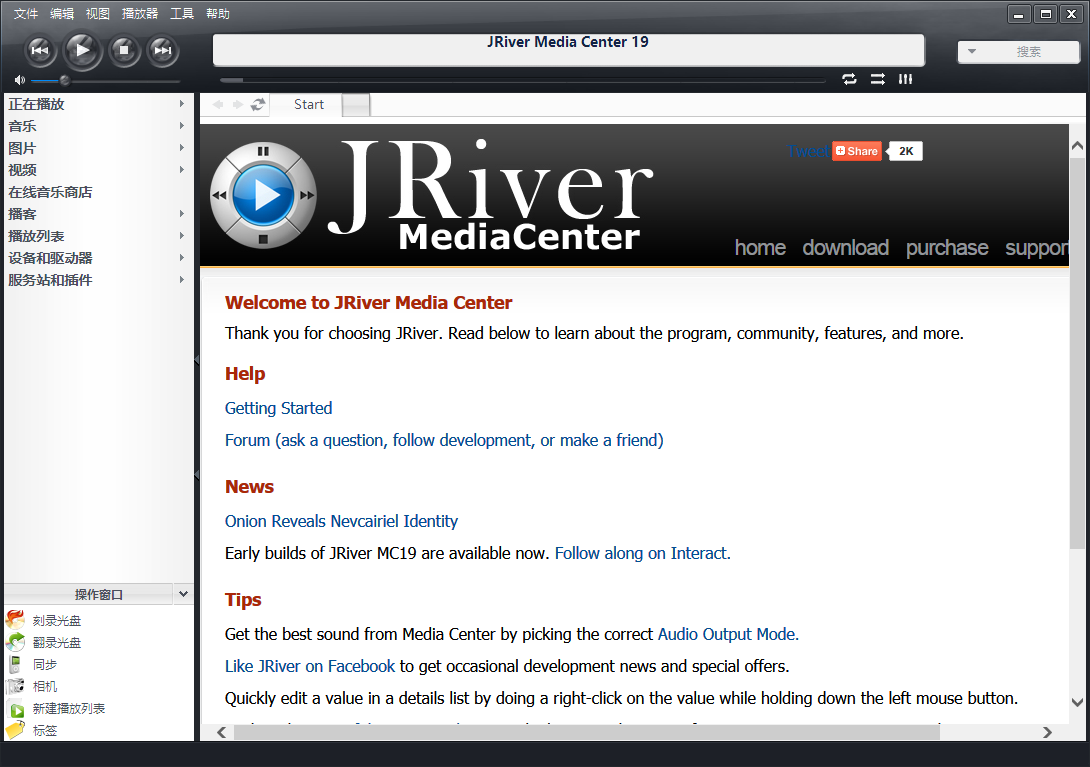1090x767 pixels.
Task: Click the page scroll up arrow
Action: point(1077,146)
